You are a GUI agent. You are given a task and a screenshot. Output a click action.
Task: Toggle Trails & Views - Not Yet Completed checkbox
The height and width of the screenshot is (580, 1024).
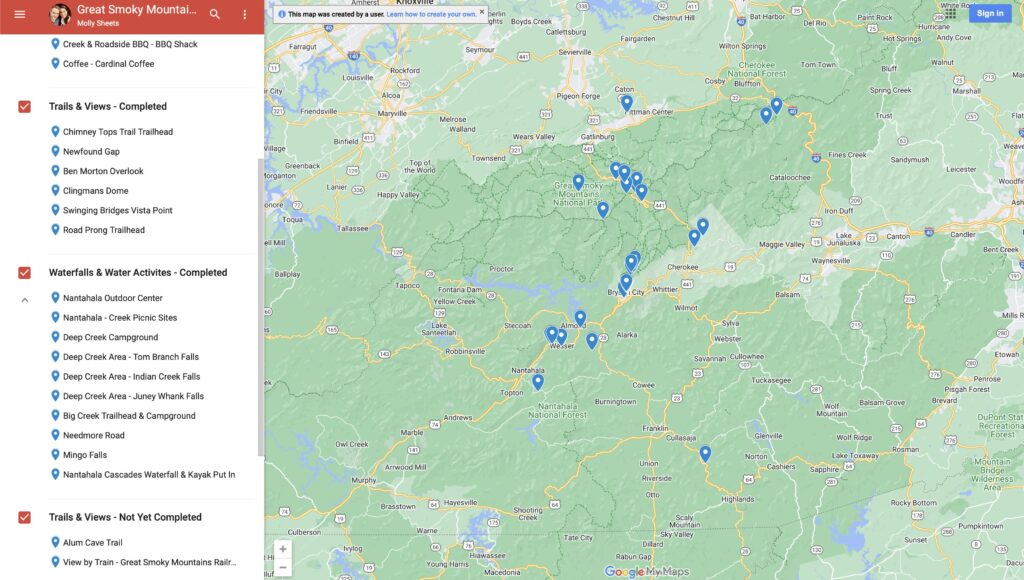click(x=25, y=518)
